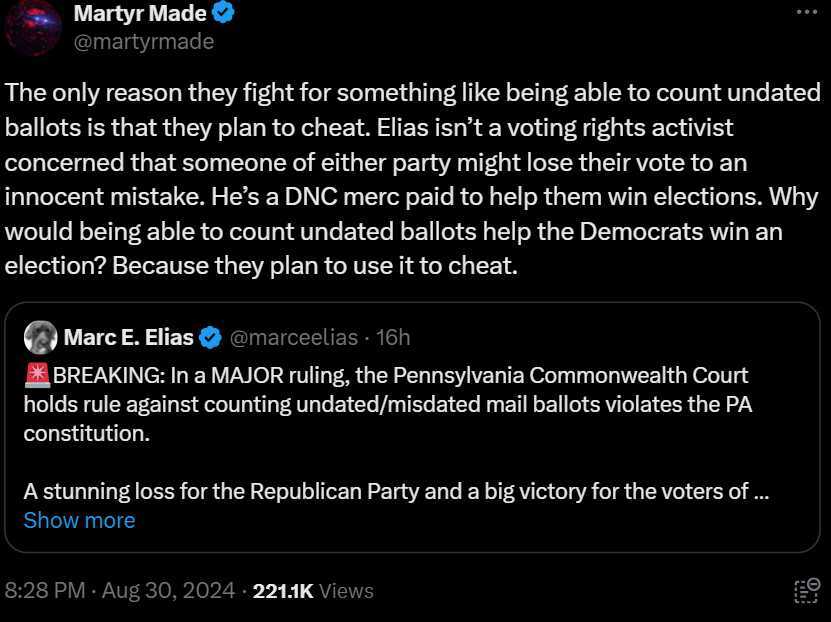Open Martyr Made's profile picture
The image size is (831, 622).
coord(33,26)
